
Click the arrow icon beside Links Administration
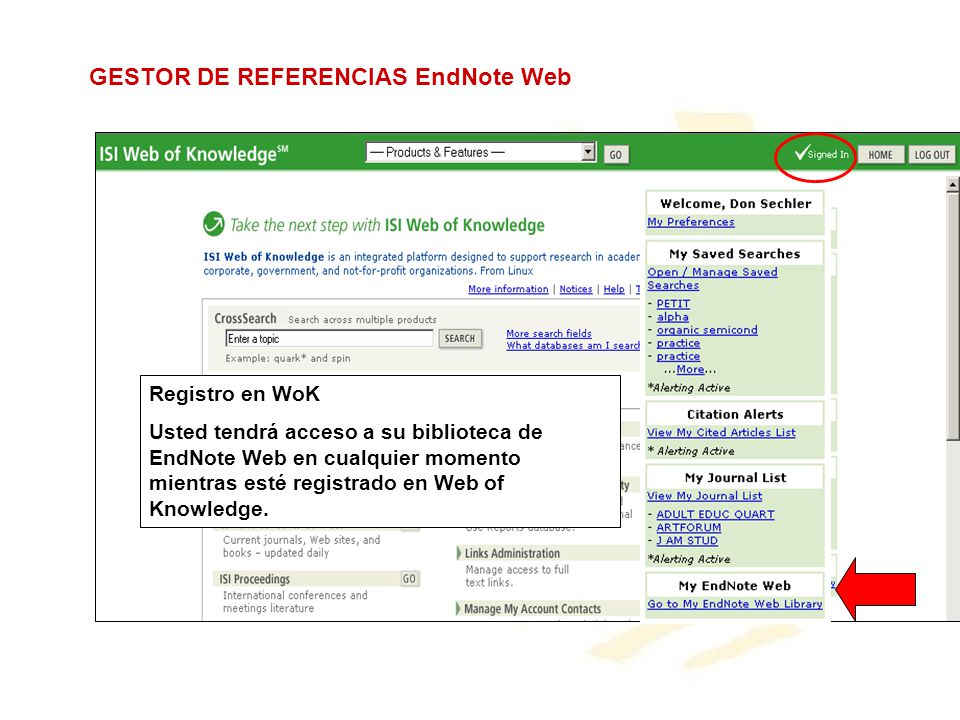click(x=459, y=553)
